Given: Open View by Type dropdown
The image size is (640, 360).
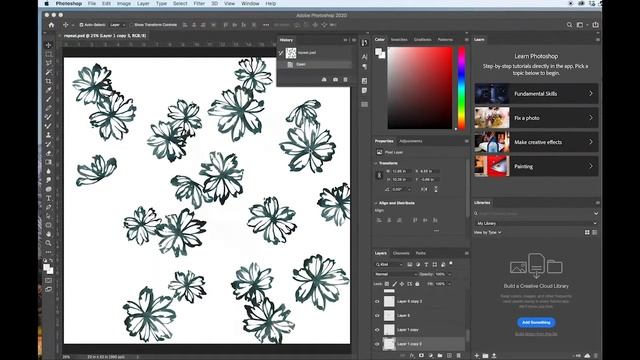Looking at the screenshot, I should click(487, 232).
